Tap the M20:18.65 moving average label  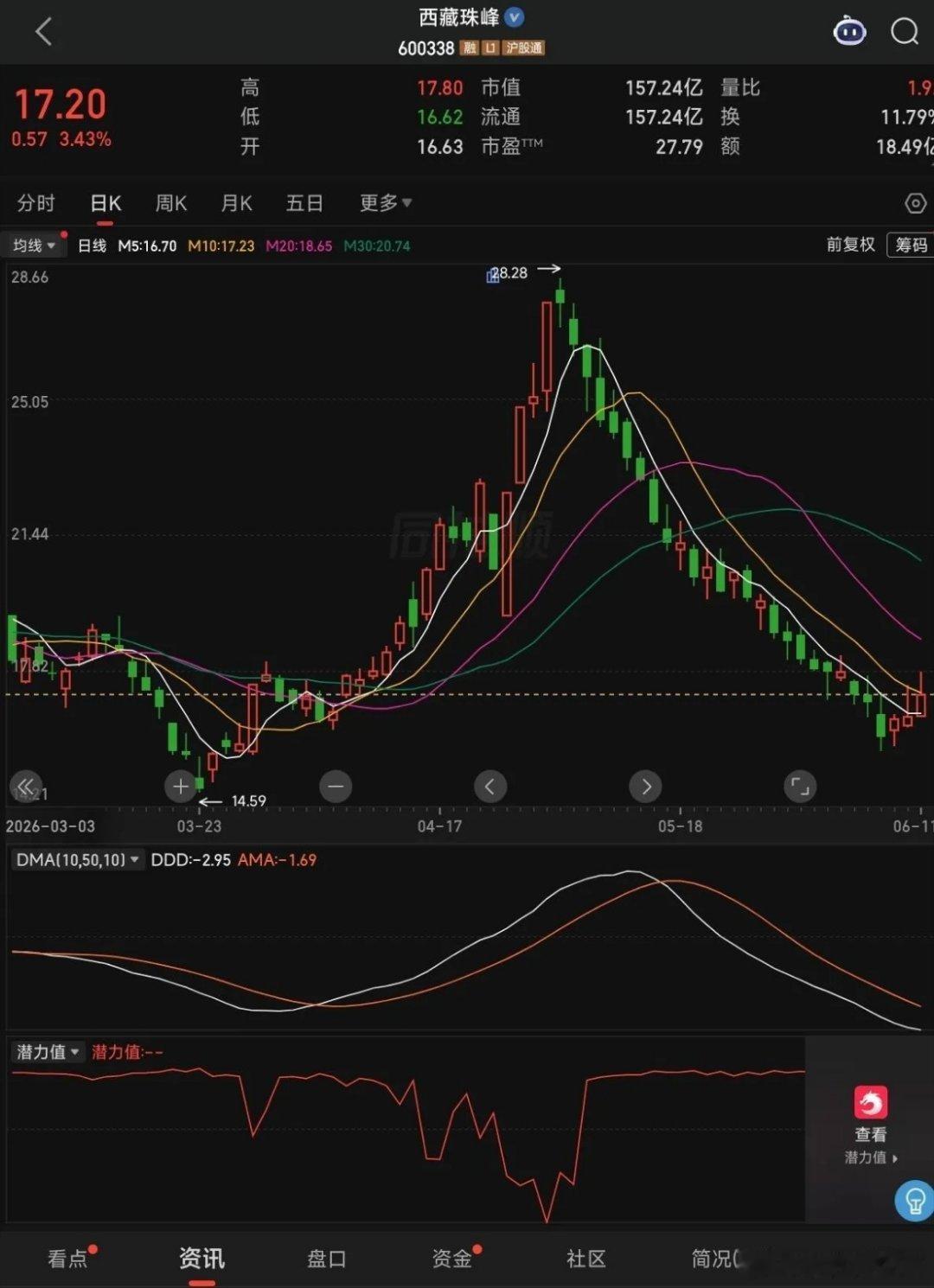pos(299,245)
